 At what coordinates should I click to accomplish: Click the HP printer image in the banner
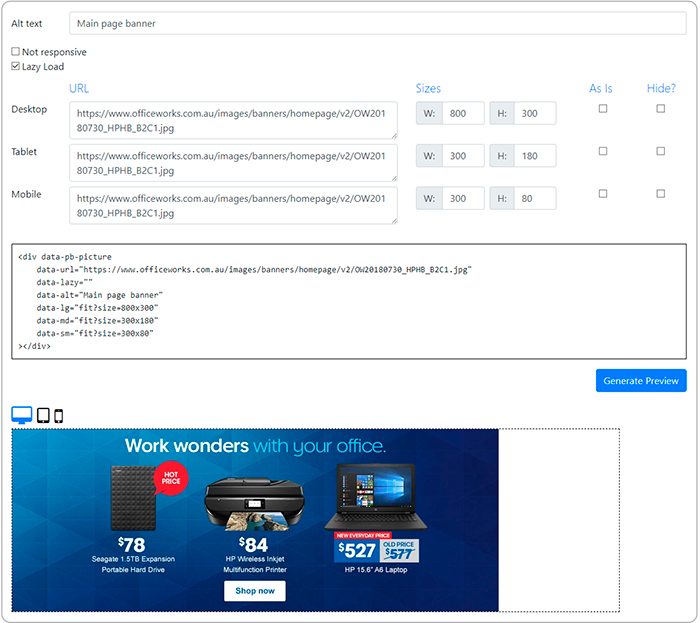tap(254, 504)
